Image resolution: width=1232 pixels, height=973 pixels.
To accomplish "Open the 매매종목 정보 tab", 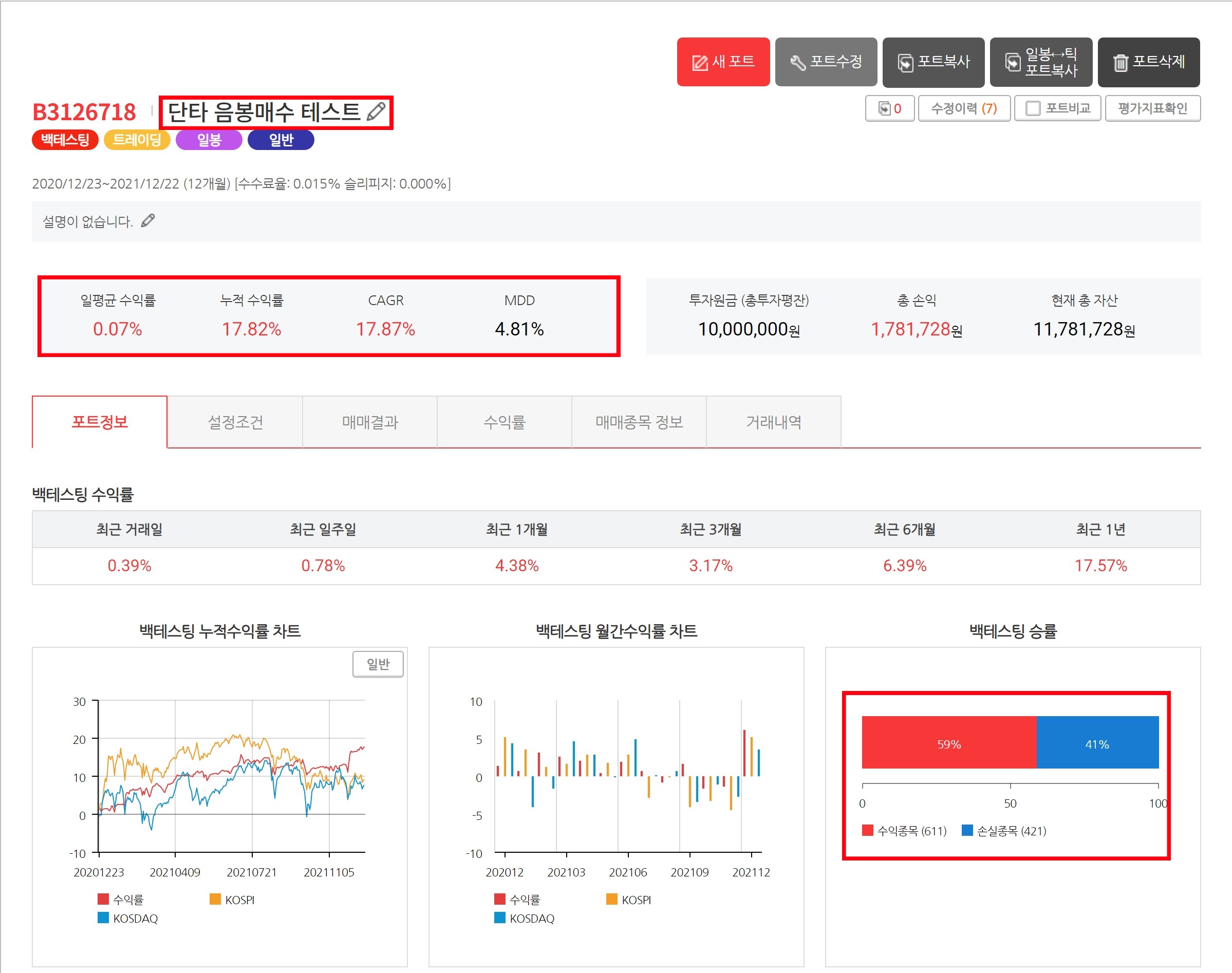I will (x=639, y=422).
